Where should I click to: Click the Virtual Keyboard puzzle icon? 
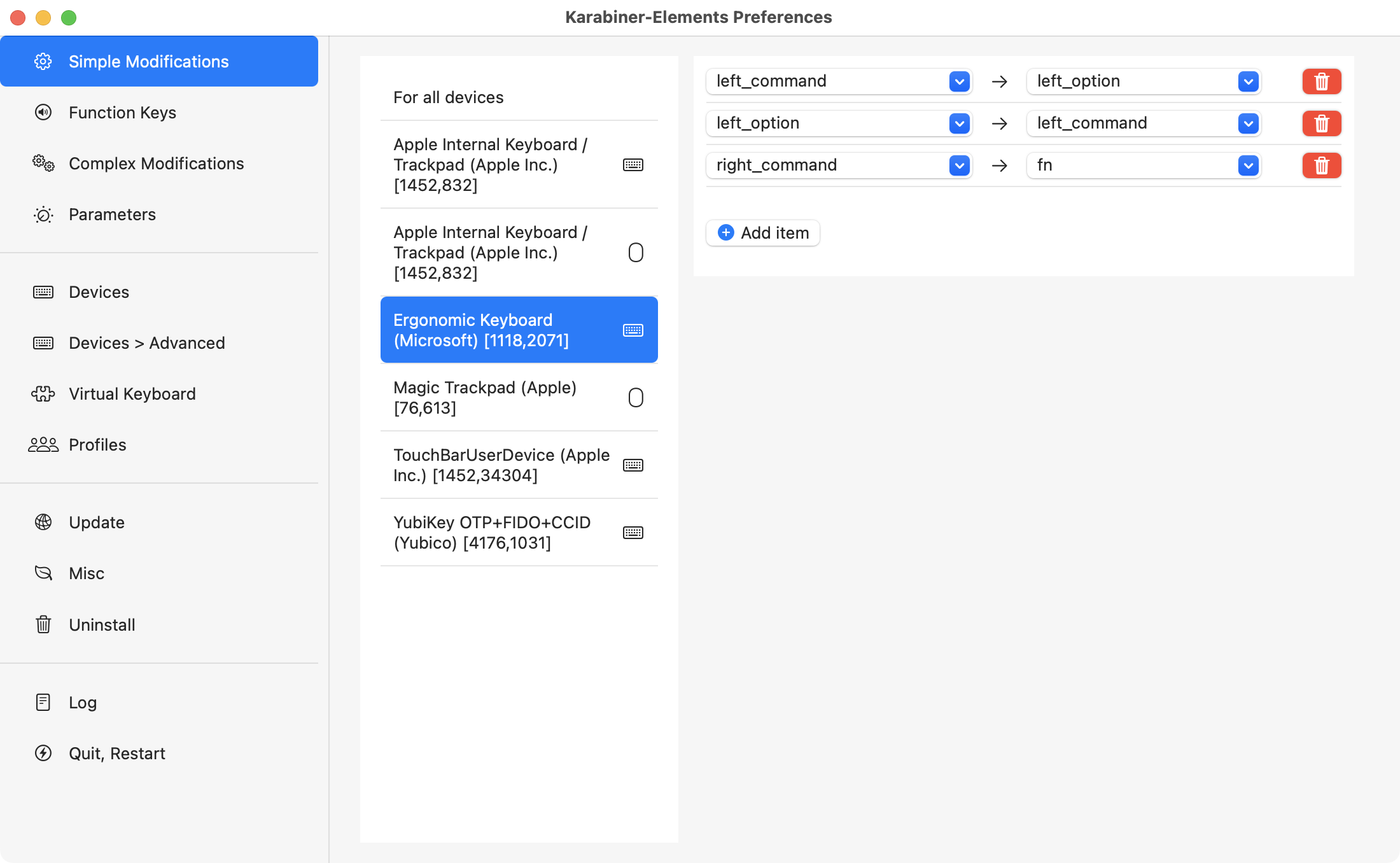[x=43, y=394]
